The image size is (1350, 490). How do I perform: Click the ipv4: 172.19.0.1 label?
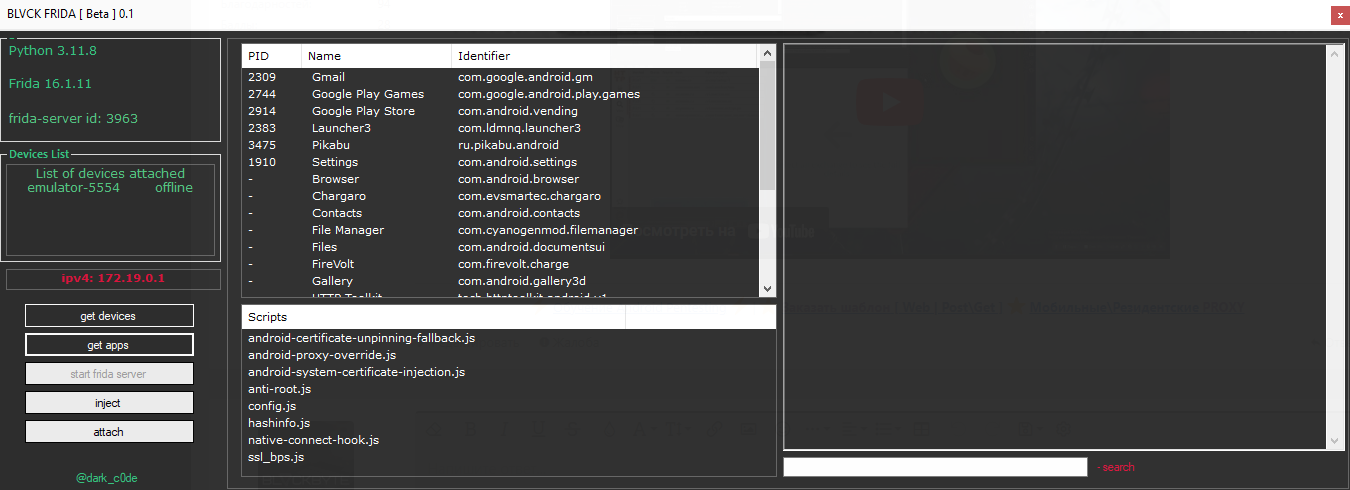(113, 278)
